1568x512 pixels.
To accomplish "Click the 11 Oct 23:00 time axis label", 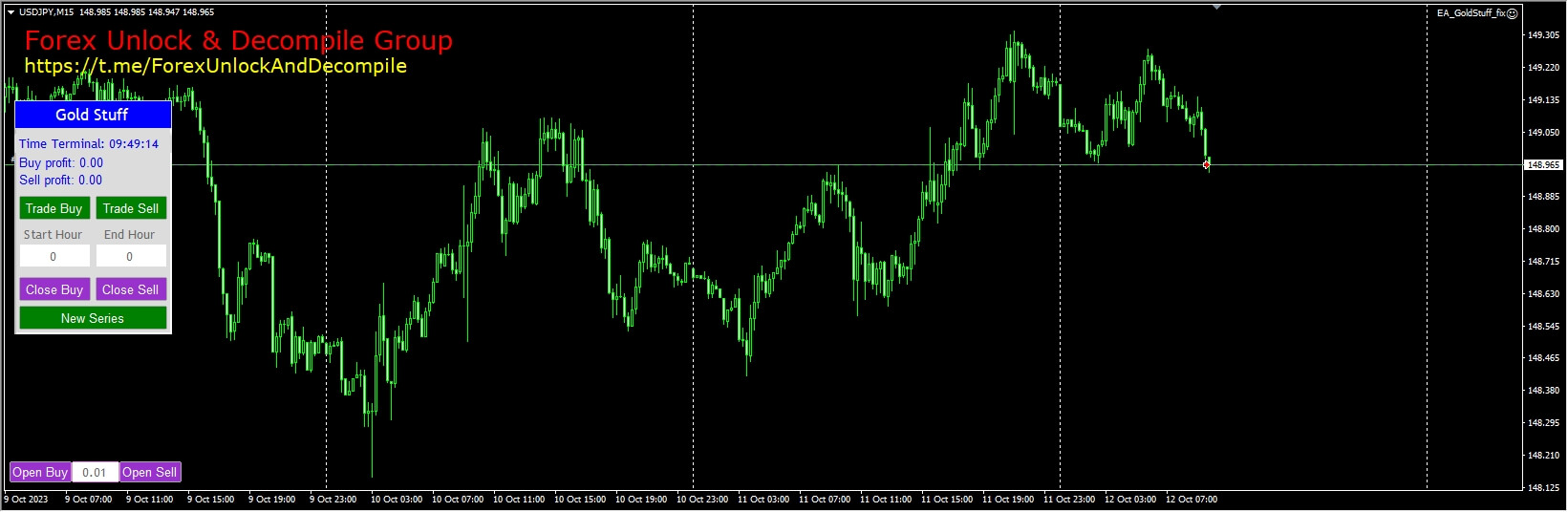I will pos(1069,500).
